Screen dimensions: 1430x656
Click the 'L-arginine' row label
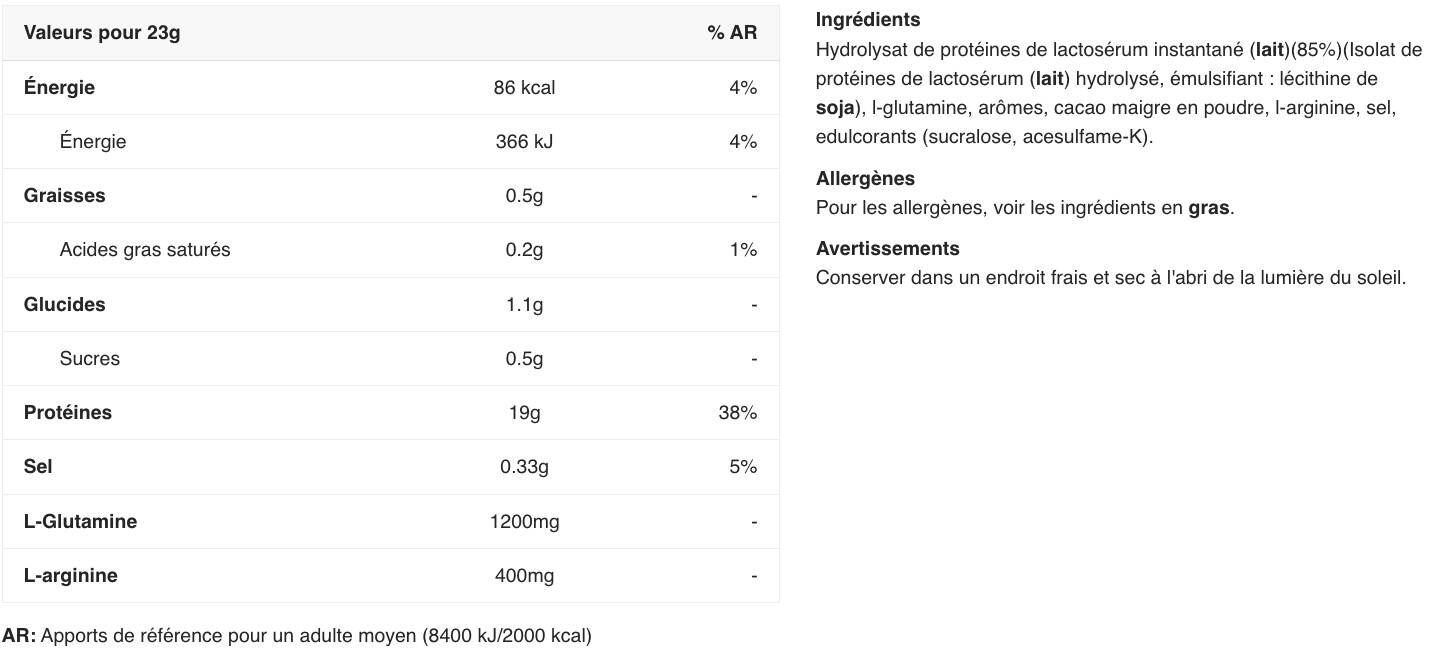click(x=70, y=576)
